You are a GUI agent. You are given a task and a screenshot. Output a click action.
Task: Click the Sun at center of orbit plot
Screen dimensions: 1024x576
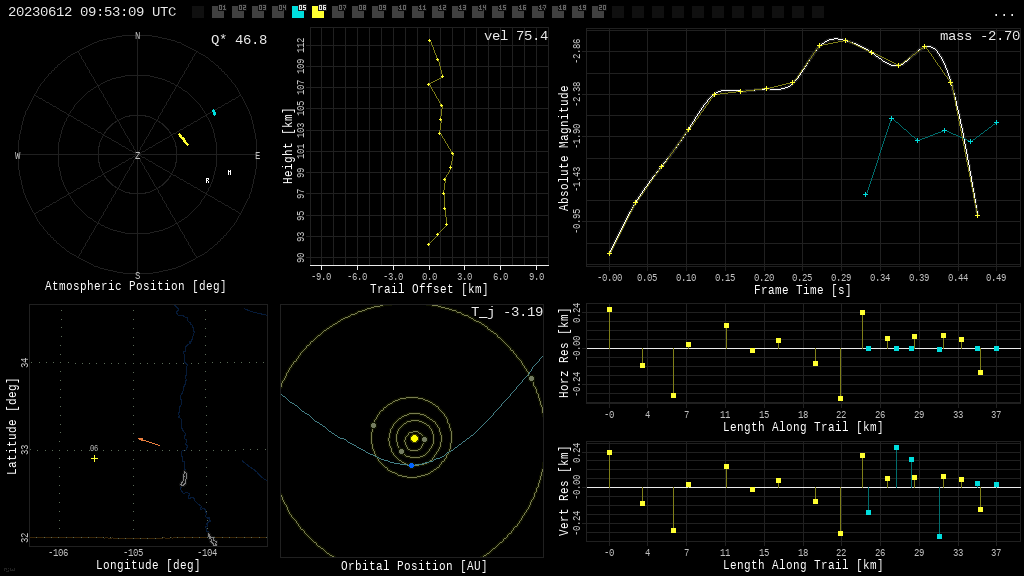[x=414, y=438]
